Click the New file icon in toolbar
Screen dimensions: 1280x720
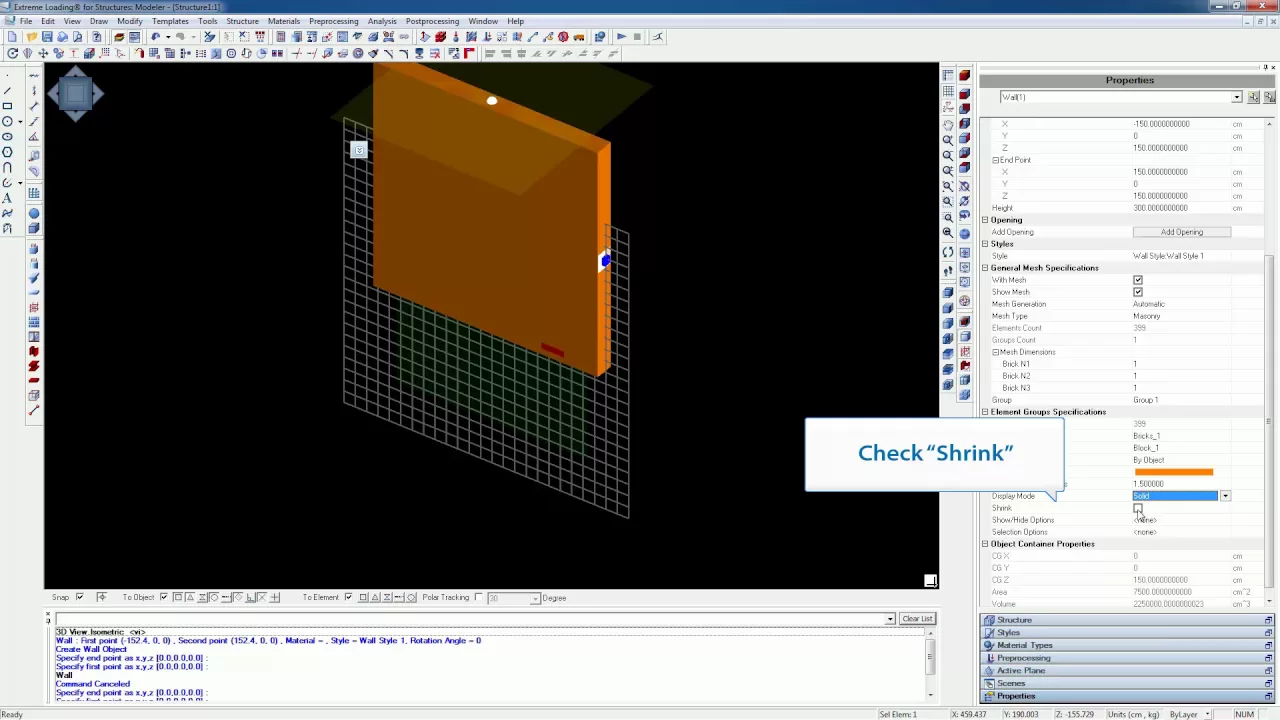point(12,37)
